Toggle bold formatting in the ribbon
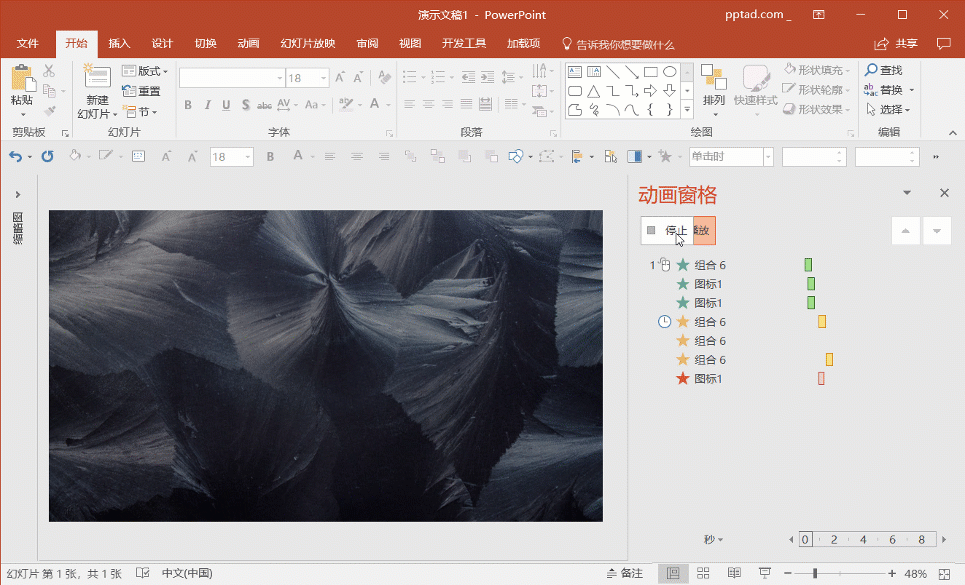The height and width of the screenshot is (585, 965). [187, 104]
